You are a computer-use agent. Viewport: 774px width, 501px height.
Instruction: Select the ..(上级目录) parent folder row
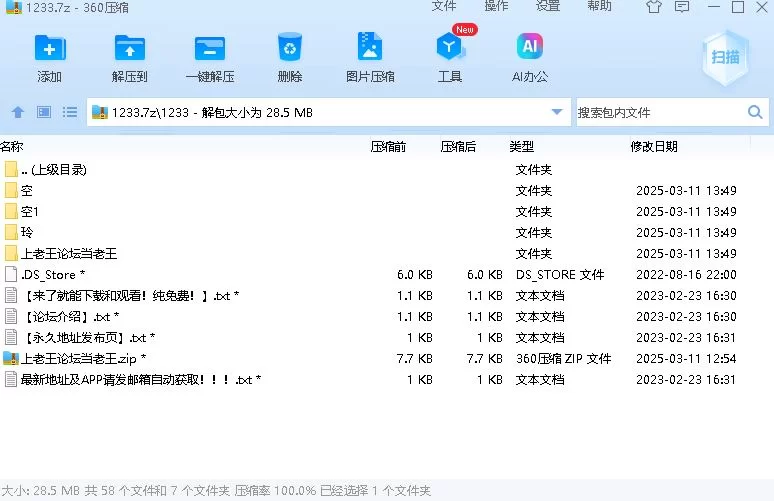(387, 170)
